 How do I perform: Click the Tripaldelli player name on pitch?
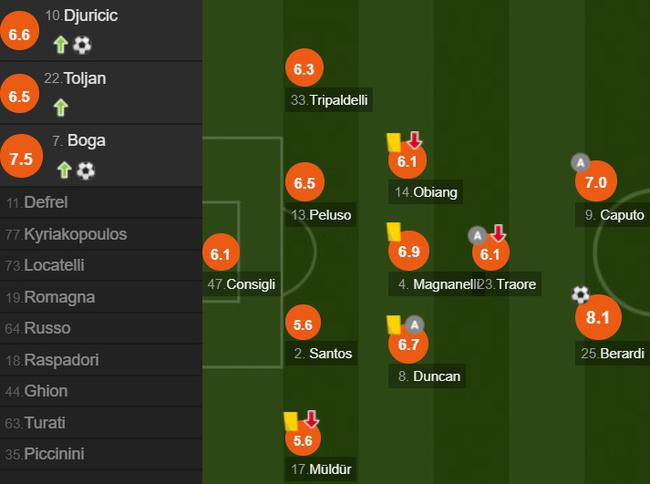click(x=329, y=100)
